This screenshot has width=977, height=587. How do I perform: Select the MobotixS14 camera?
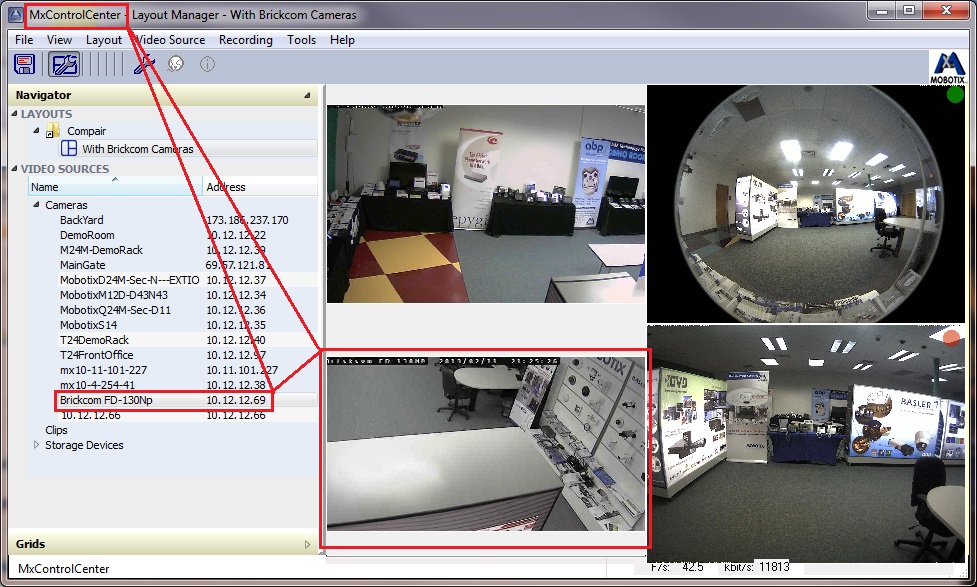point(88,325)
